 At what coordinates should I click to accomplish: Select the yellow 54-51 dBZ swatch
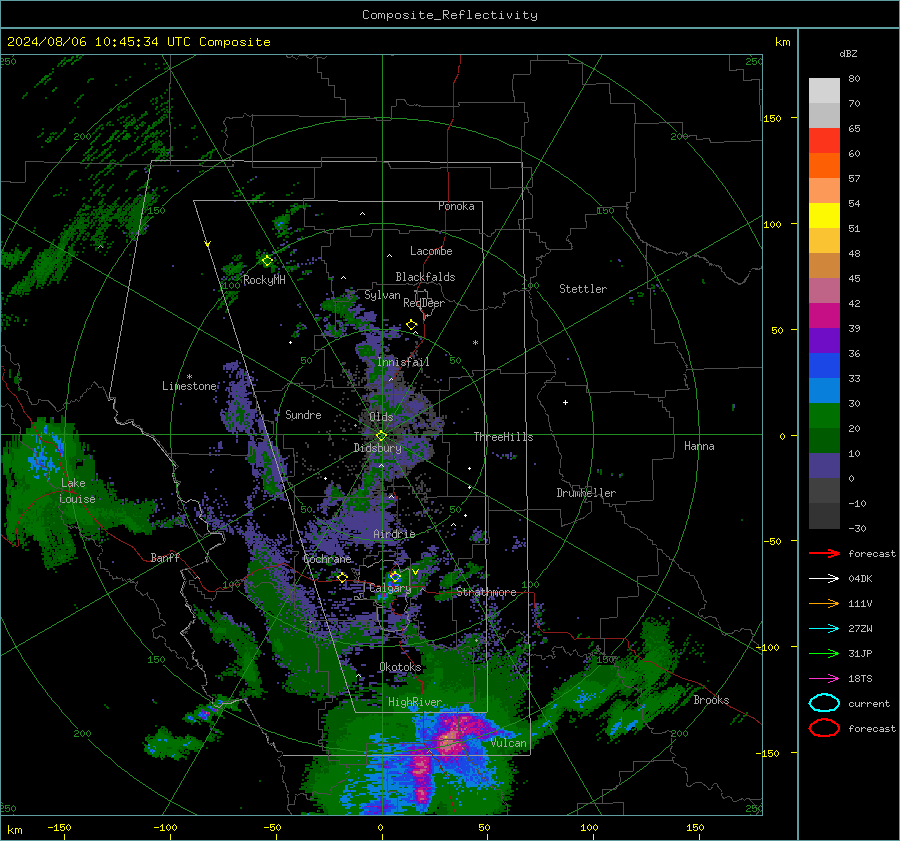click(x=824, y=215)
